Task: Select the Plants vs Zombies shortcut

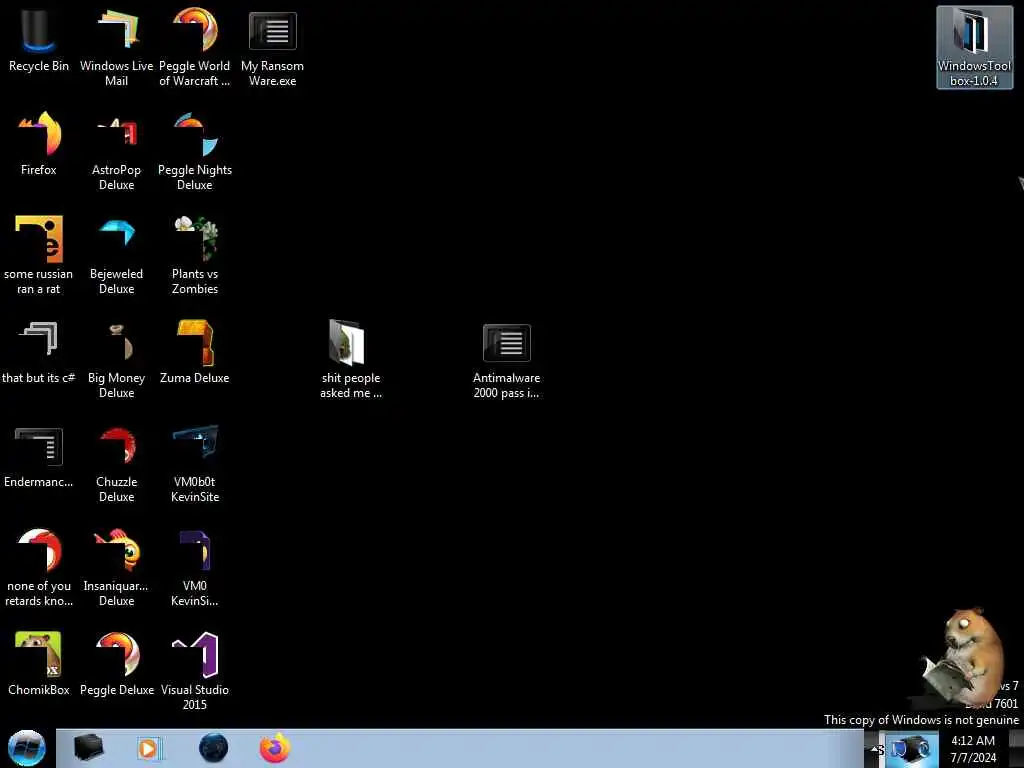Action: (195, 255)
